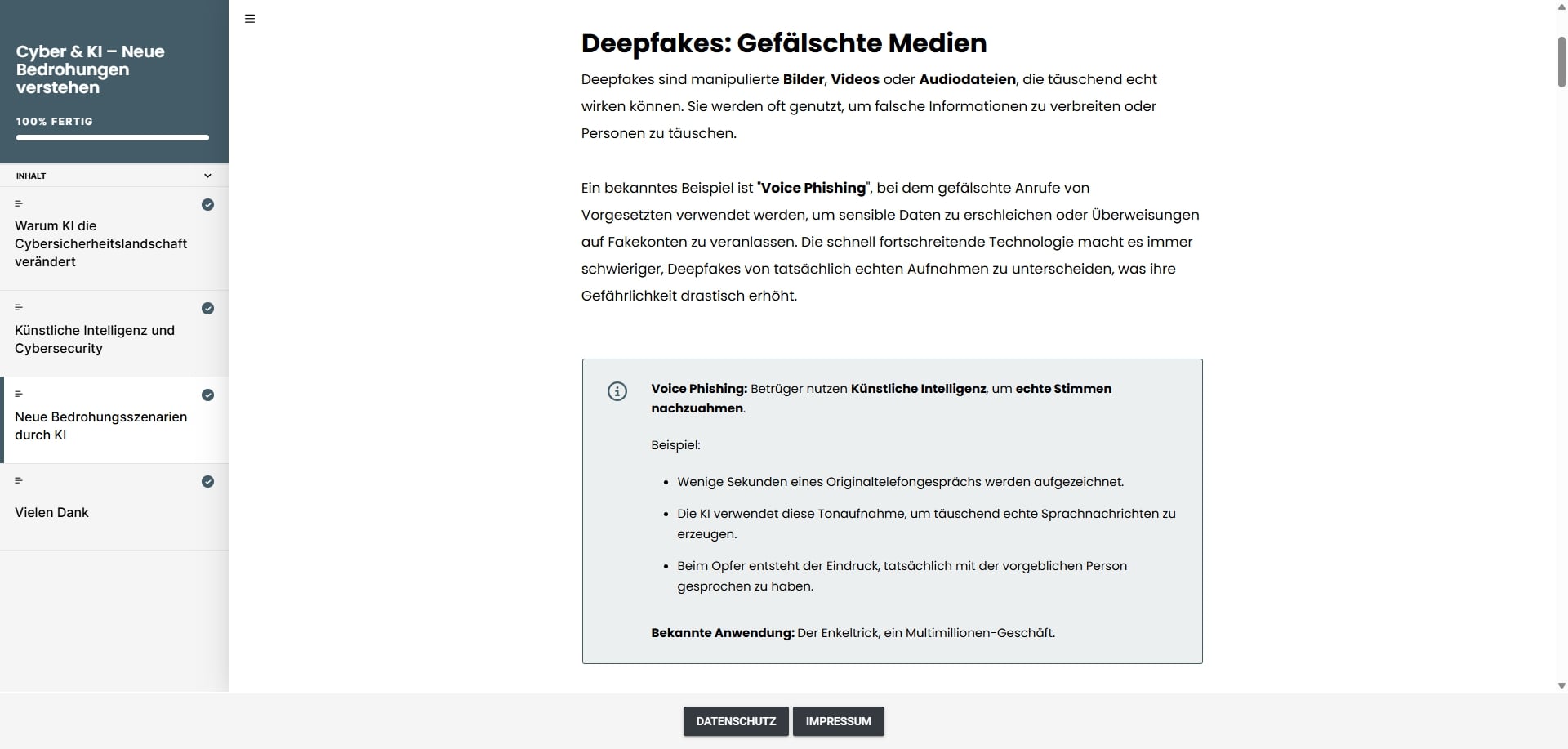Collapse the INHALT section with its chevron

point(207,176)
